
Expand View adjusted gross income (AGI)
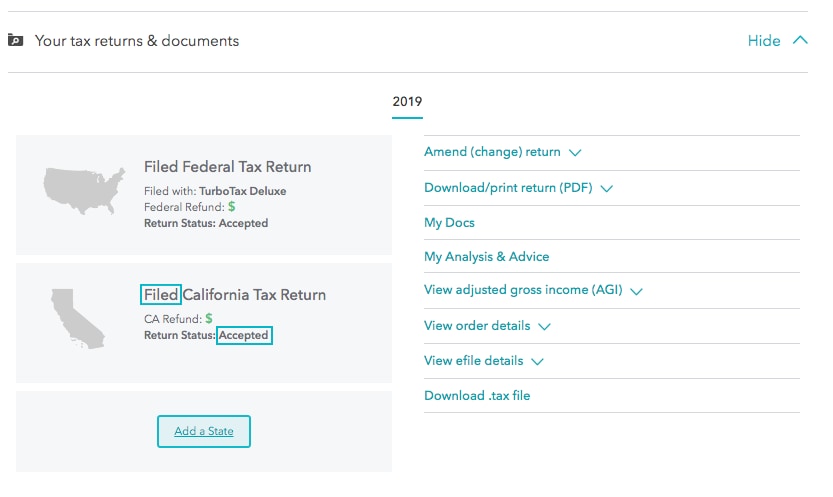636,291
